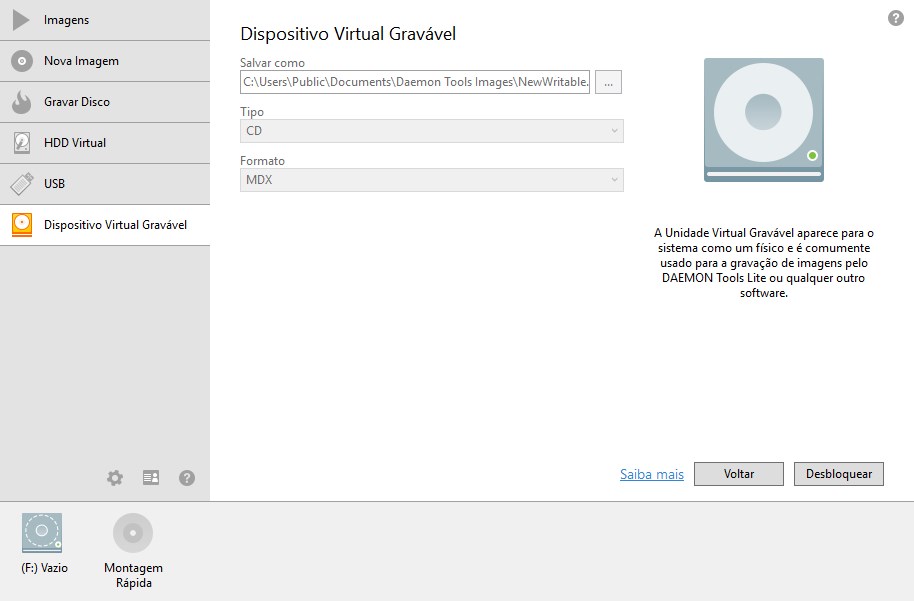914x601 pixels.
Task: Open the Imagens section
Action: click(x=105, y=20)
